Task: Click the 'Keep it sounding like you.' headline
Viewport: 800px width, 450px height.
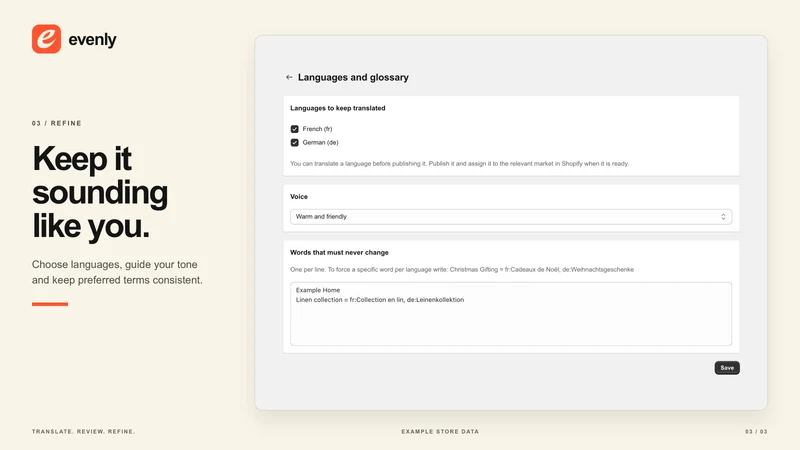Action: pyautogui.click(x=100, y=192)
